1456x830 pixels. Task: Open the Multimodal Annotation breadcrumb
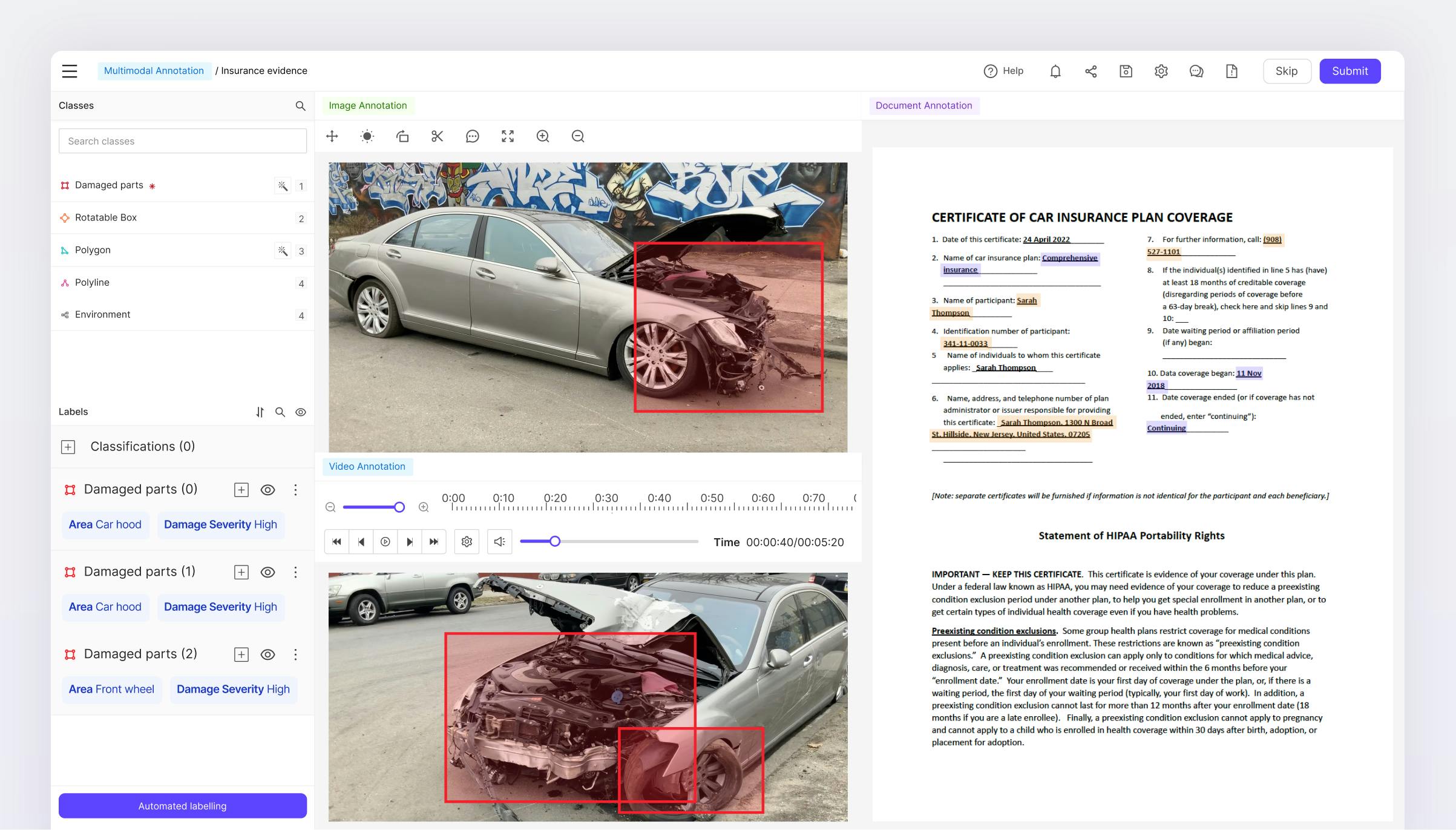click(x=154, y=71)
